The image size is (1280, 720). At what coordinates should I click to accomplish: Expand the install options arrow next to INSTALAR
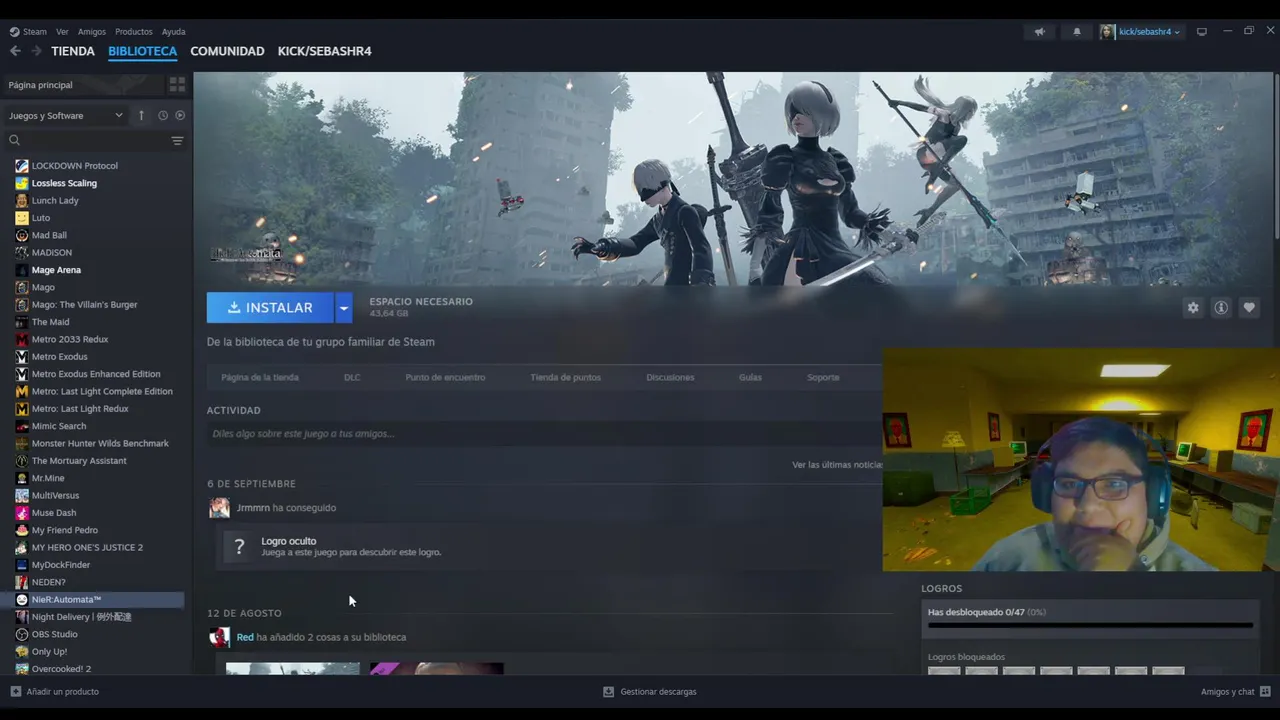(343, 308)
